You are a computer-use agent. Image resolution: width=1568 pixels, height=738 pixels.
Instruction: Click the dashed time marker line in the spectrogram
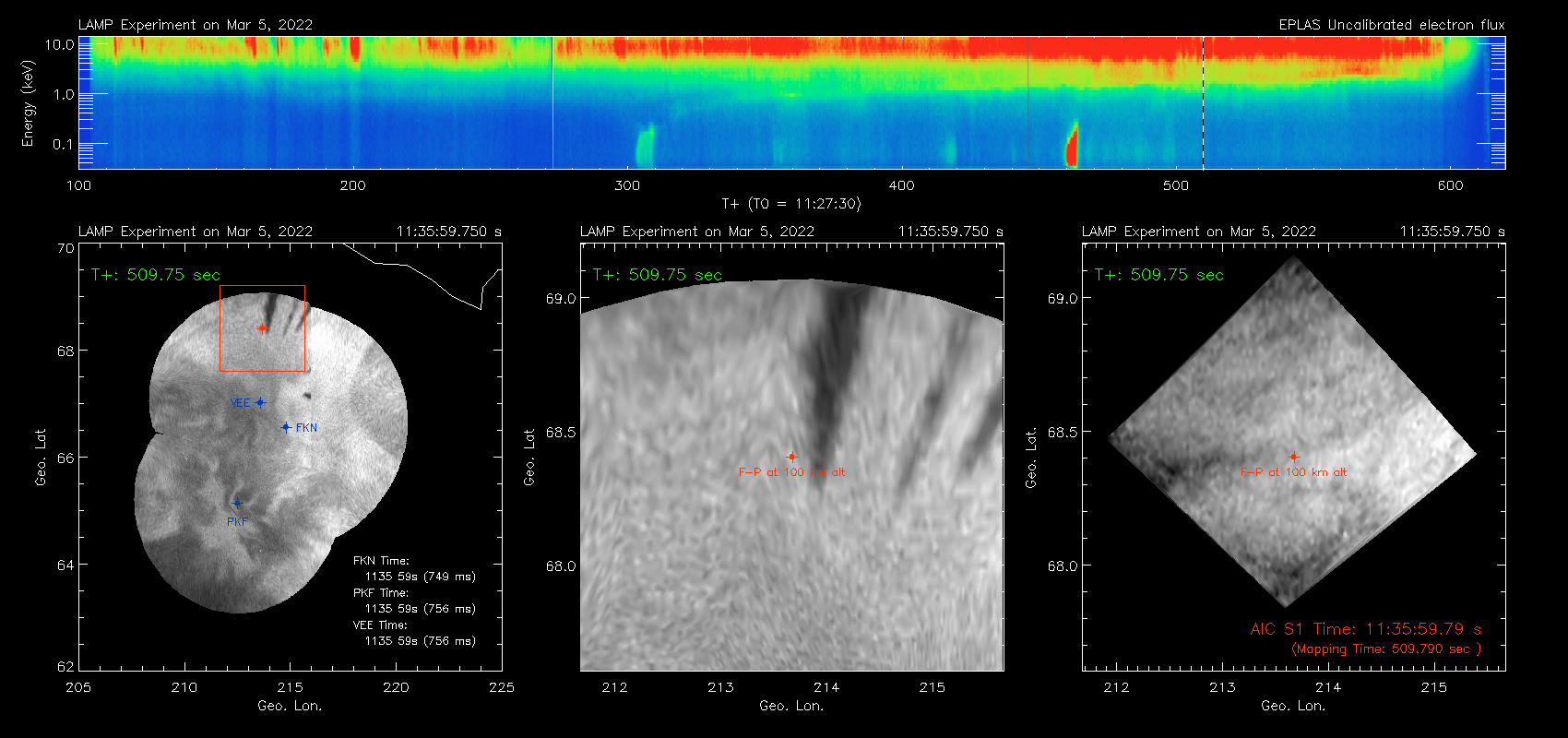(x=1203, y=102)
